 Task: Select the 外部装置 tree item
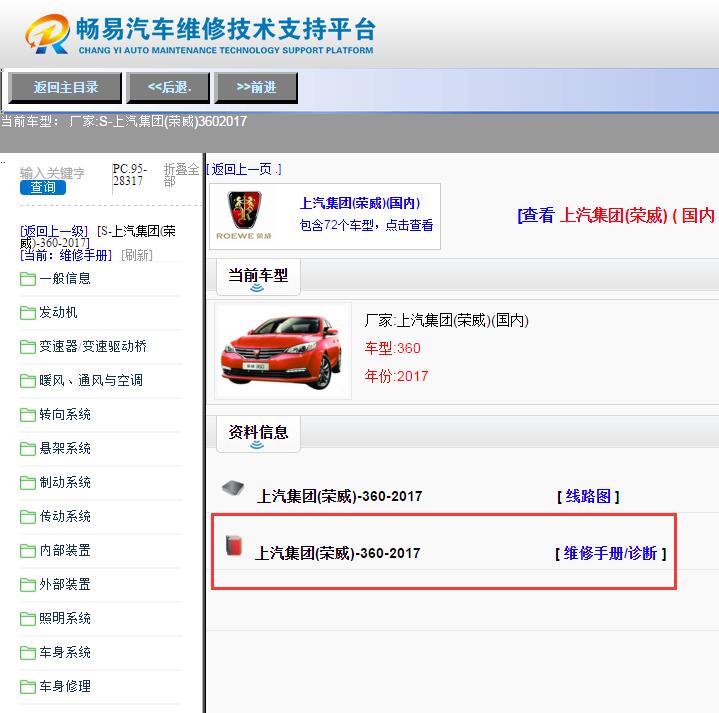click(x=65, y=584)
